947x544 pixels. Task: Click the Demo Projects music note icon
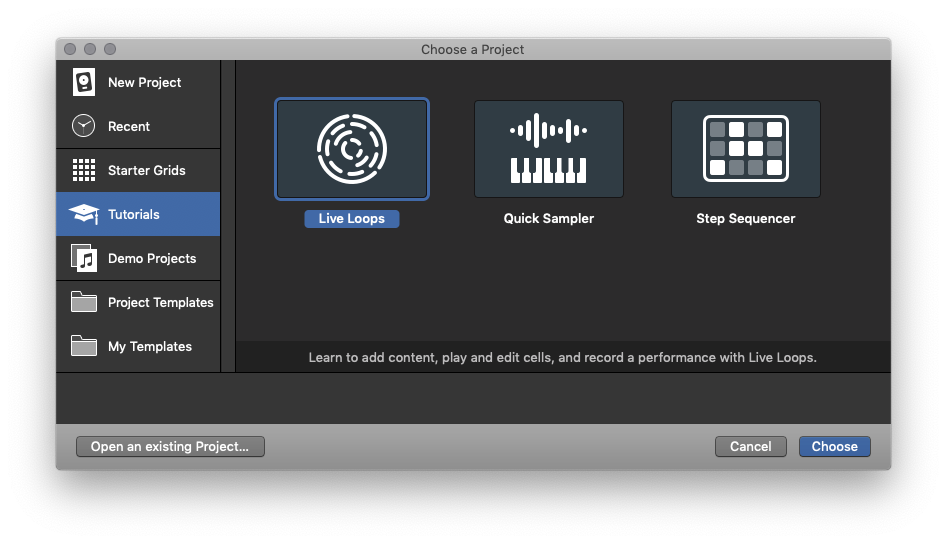(84, 258)
